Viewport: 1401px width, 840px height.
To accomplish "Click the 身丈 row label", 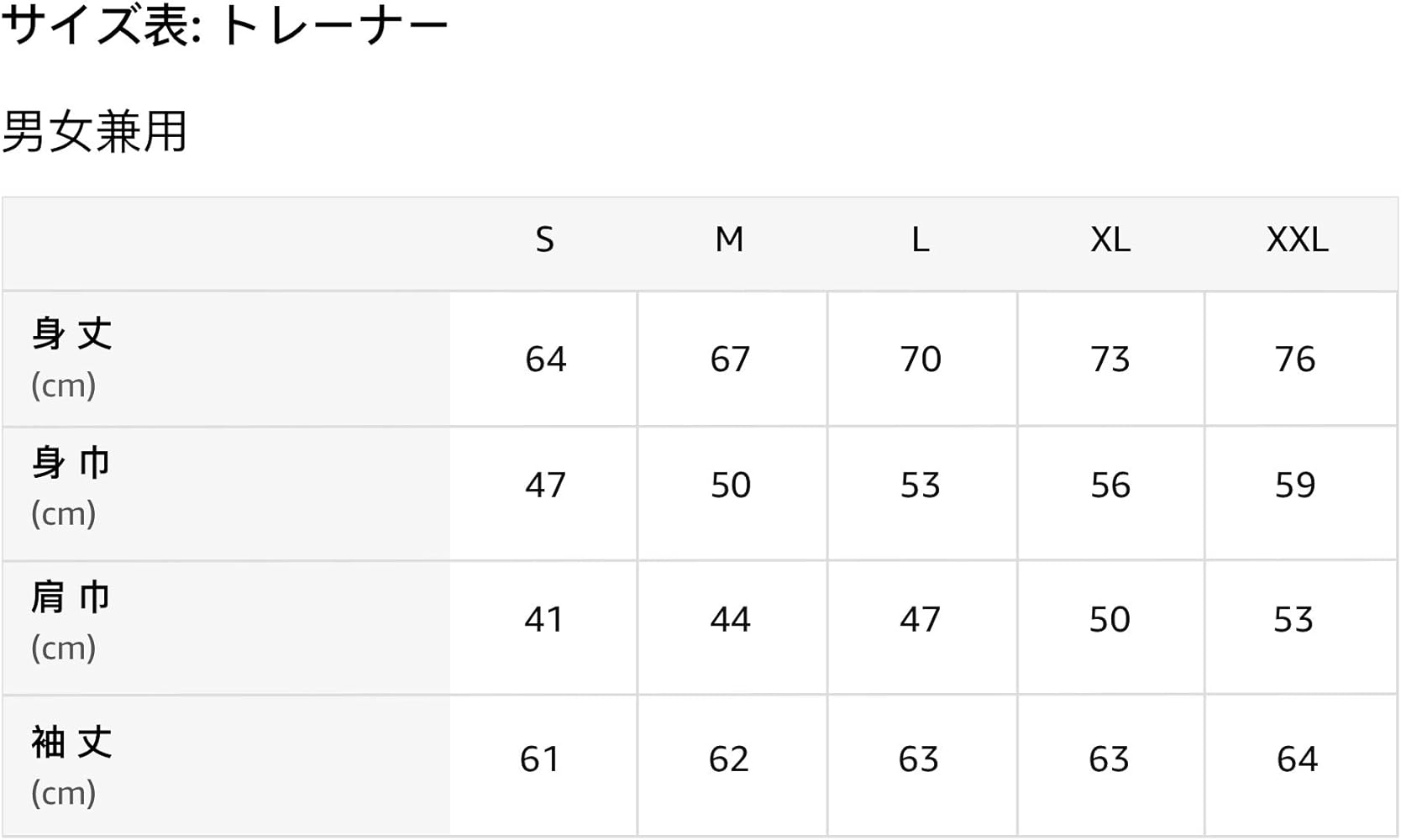I will click(x=72, y=334).
